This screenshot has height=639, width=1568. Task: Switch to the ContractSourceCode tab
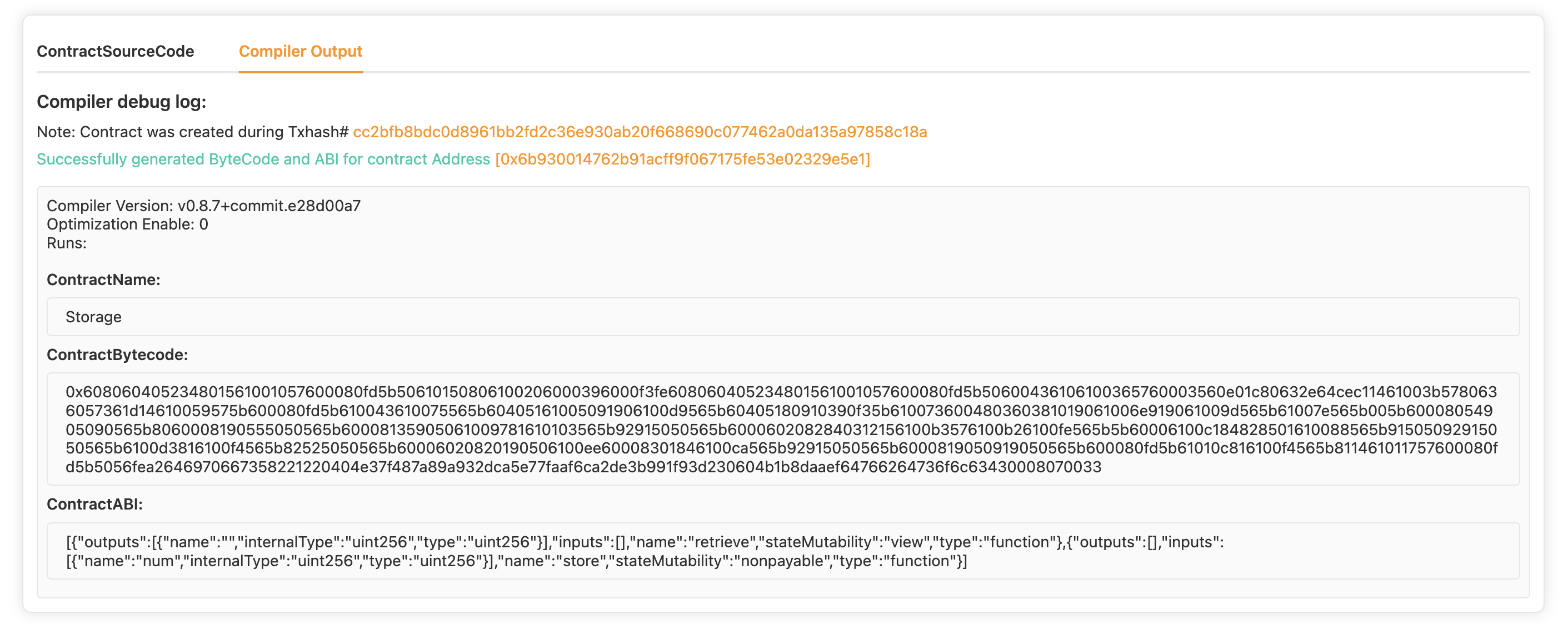(115, 51)
